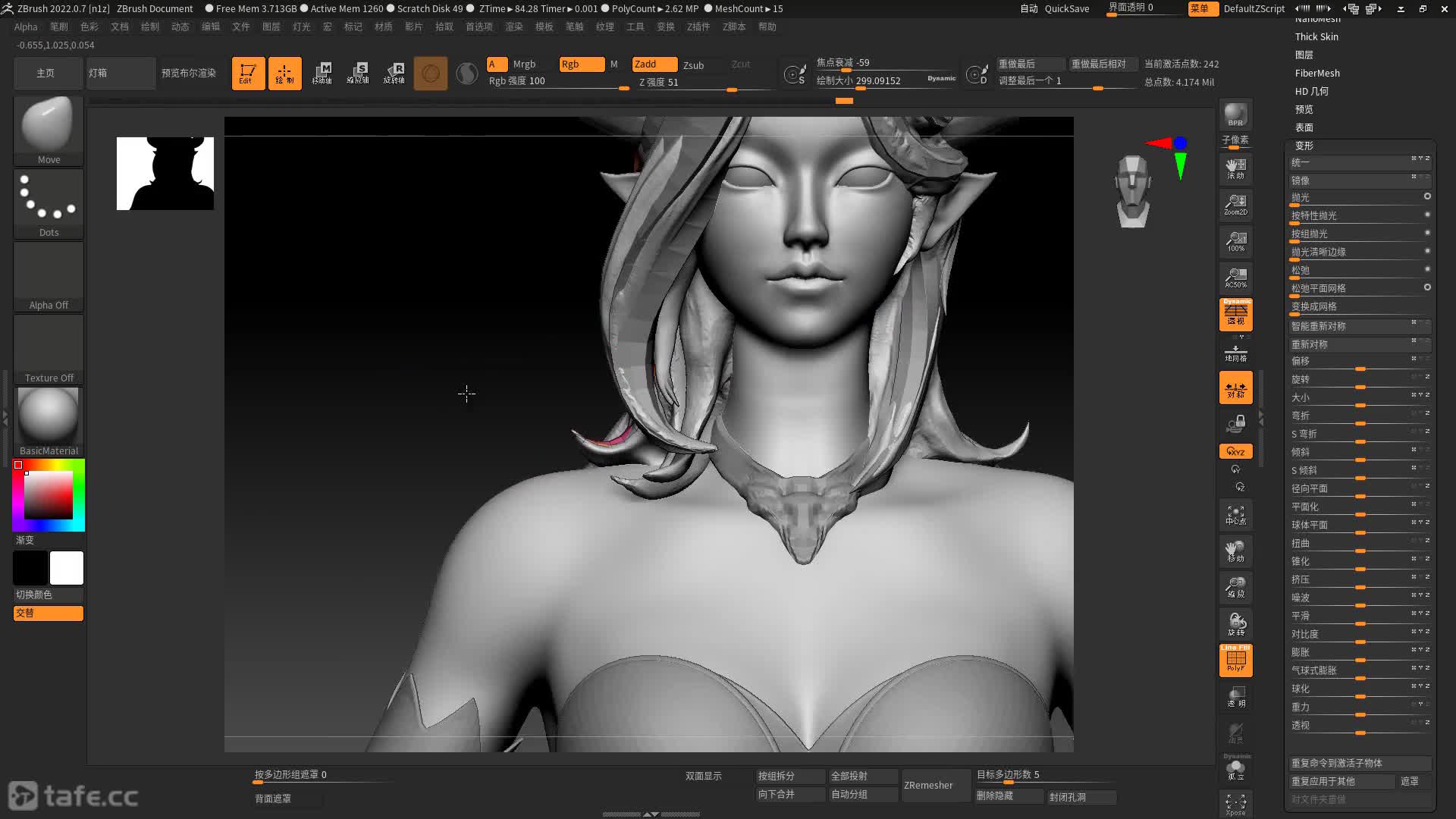Expand the FiberMesh section
The width and height of the screenshot is (1456, 819).
pyautogui.click(x=1317, y=73)
